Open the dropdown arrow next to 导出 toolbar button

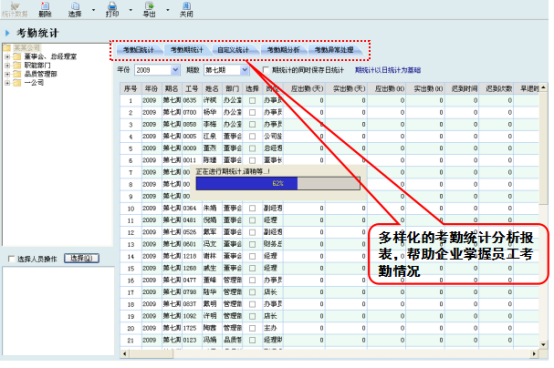point(168,10)
